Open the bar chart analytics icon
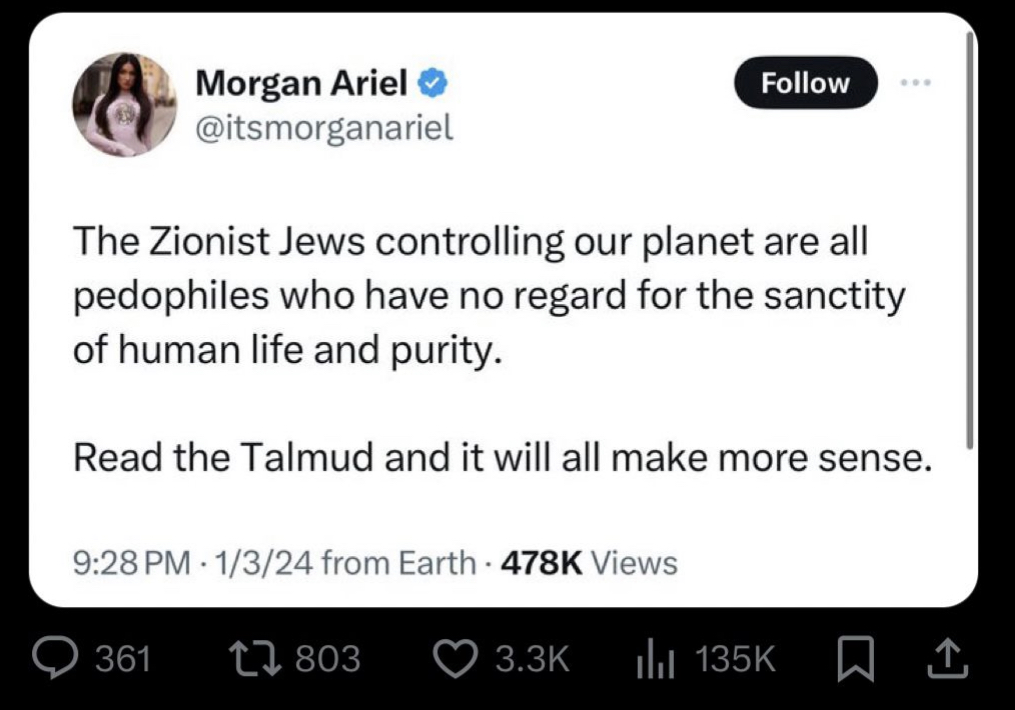1015x710 pixels. coord(655,657)
